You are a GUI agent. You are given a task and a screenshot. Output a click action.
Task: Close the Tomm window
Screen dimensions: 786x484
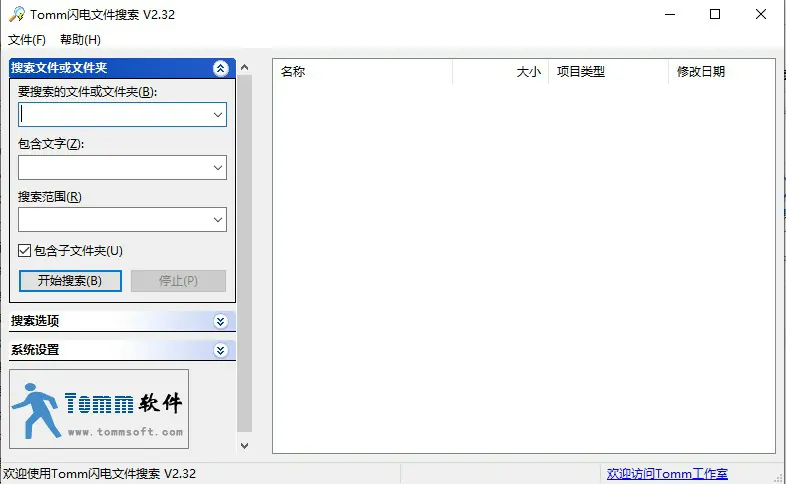click(760, 14)
